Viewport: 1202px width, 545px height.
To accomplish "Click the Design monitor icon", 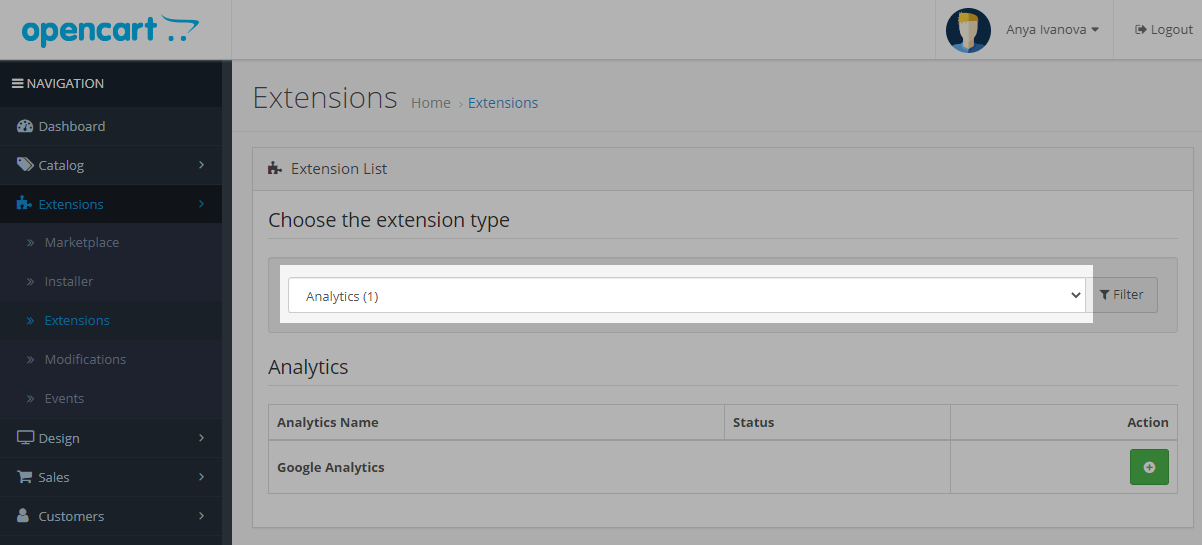I will click(x=25, y=438).
